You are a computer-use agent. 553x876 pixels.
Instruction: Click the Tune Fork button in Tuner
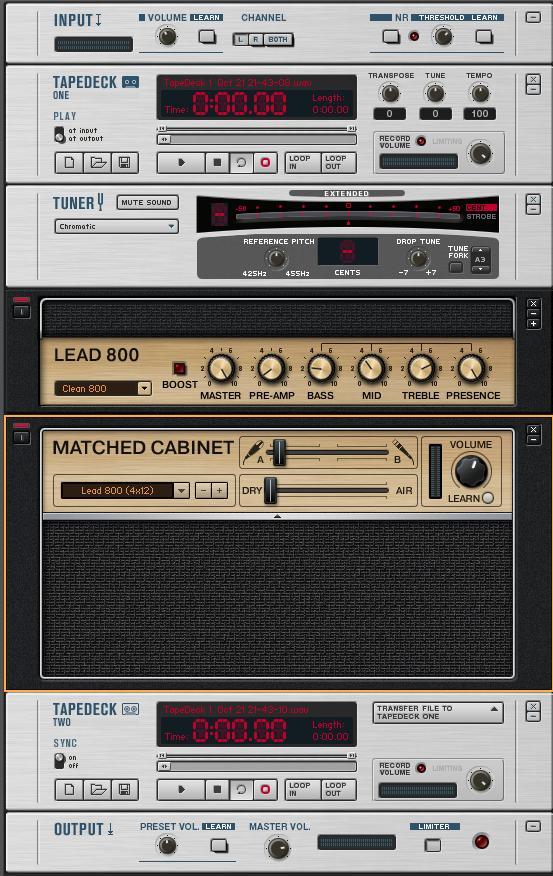coord(456,267)
